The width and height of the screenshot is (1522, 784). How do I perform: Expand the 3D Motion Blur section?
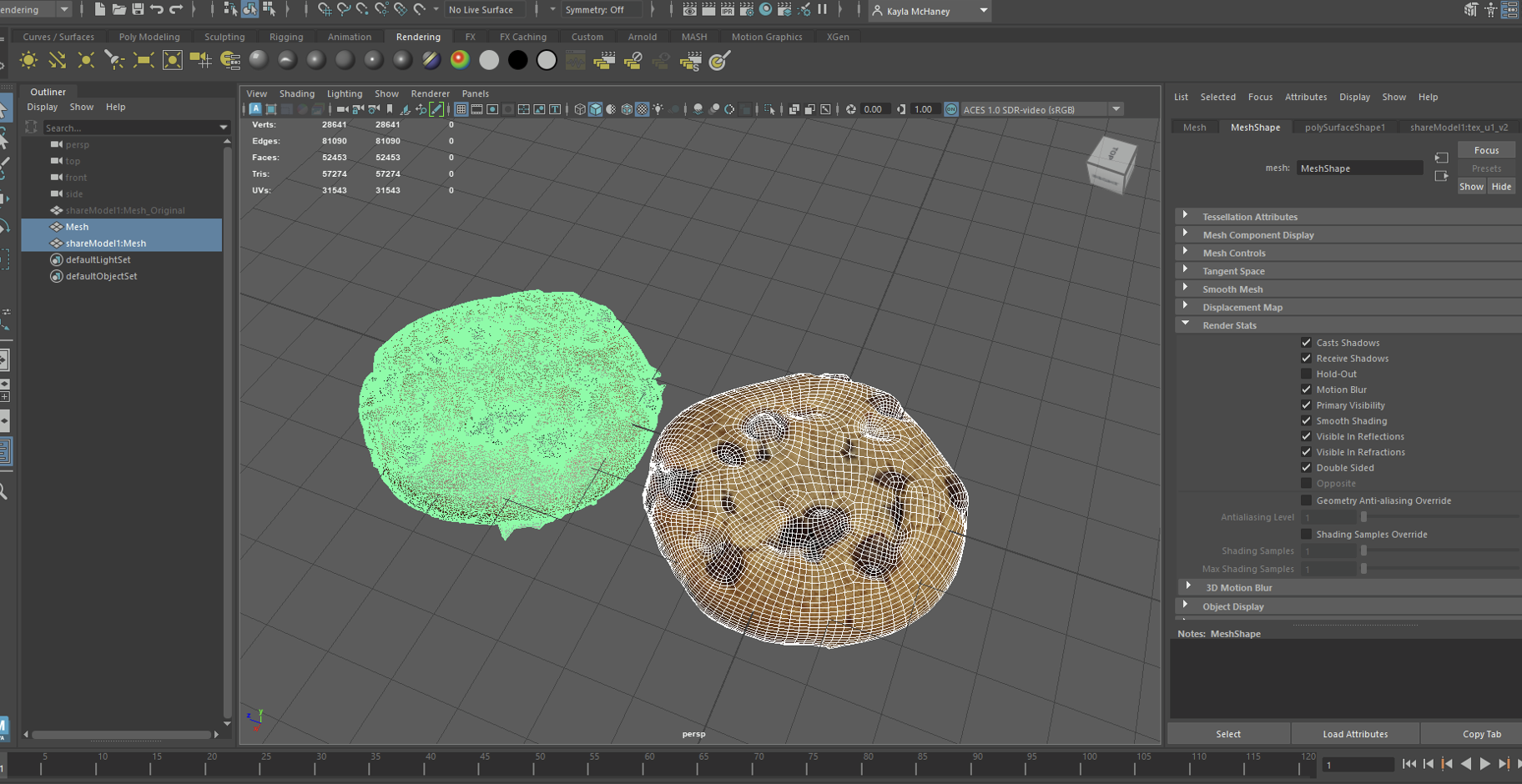[x=1188, y=587]
